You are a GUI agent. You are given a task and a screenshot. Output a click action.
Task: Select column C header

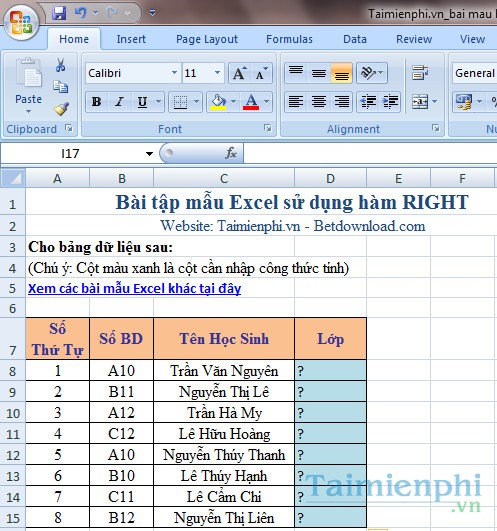pos(224,178)
